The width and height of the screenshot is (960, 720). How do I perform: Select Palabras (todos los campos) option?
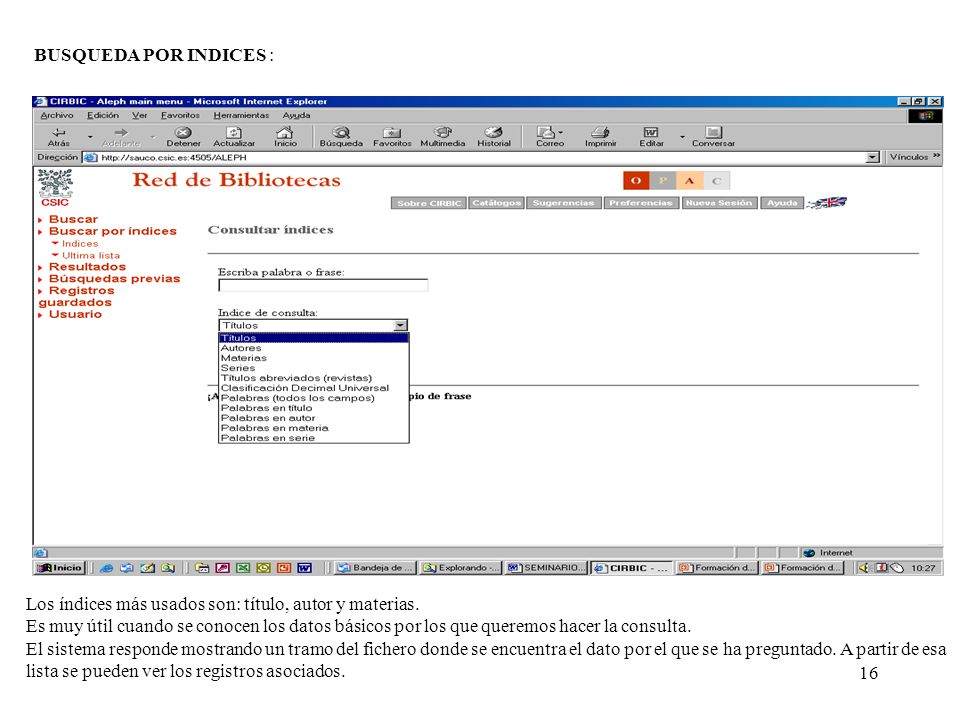[x=313, y=398]
